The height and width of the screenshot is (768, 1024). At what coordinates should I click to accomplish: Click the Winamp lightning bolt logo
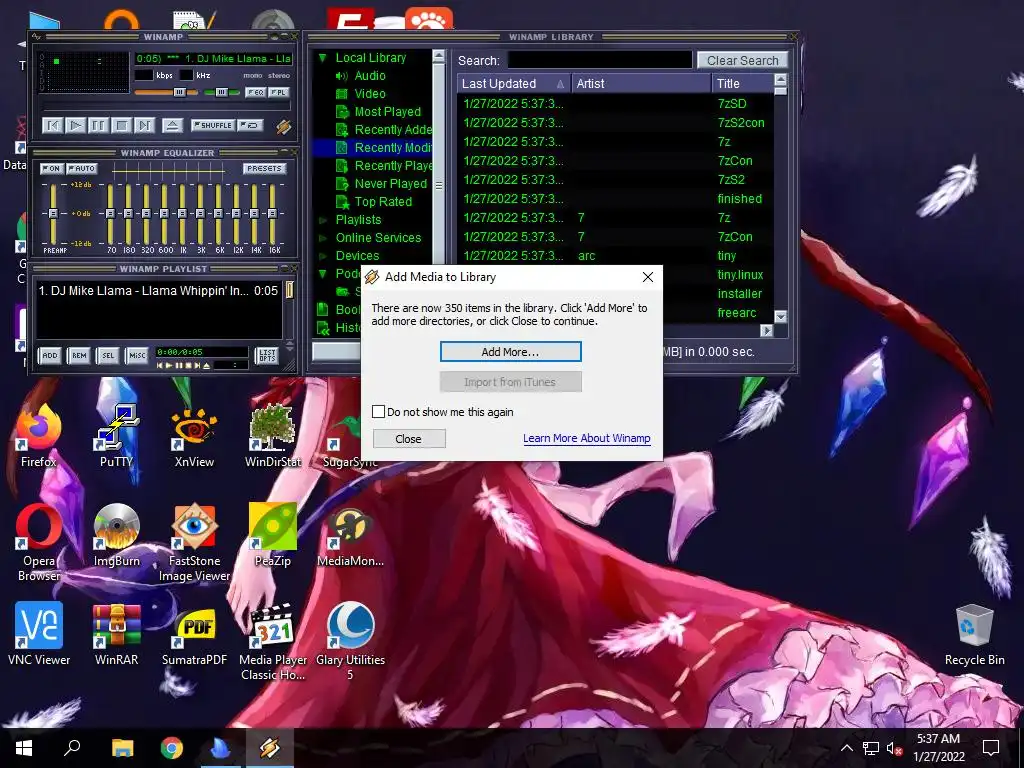coord(283,125)
